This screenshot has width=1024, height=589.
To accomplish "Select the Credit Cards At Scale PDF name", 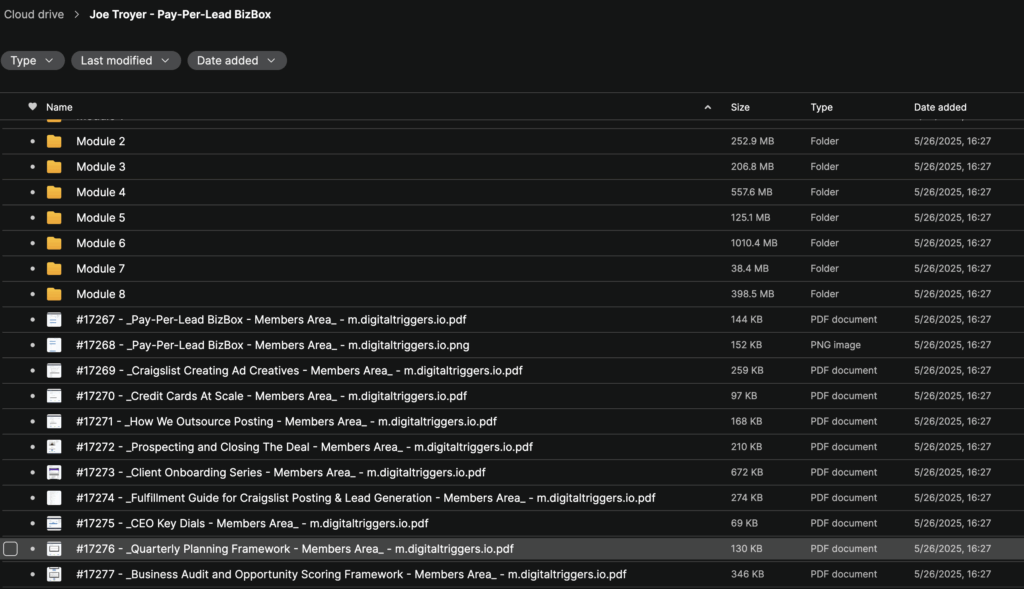I will click(272, 396).
